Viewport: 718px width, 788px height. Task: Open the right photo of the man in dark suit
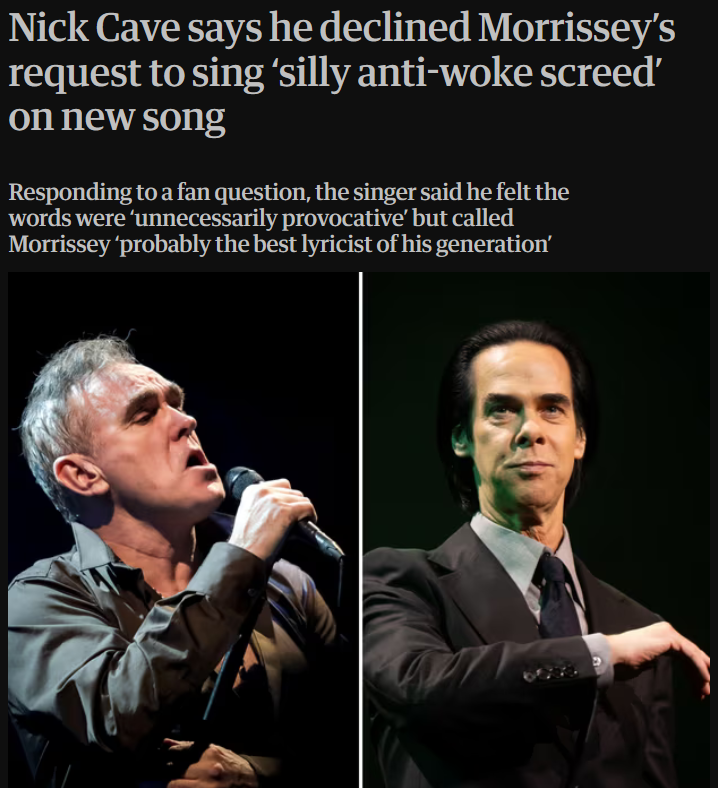coord(536,530)
